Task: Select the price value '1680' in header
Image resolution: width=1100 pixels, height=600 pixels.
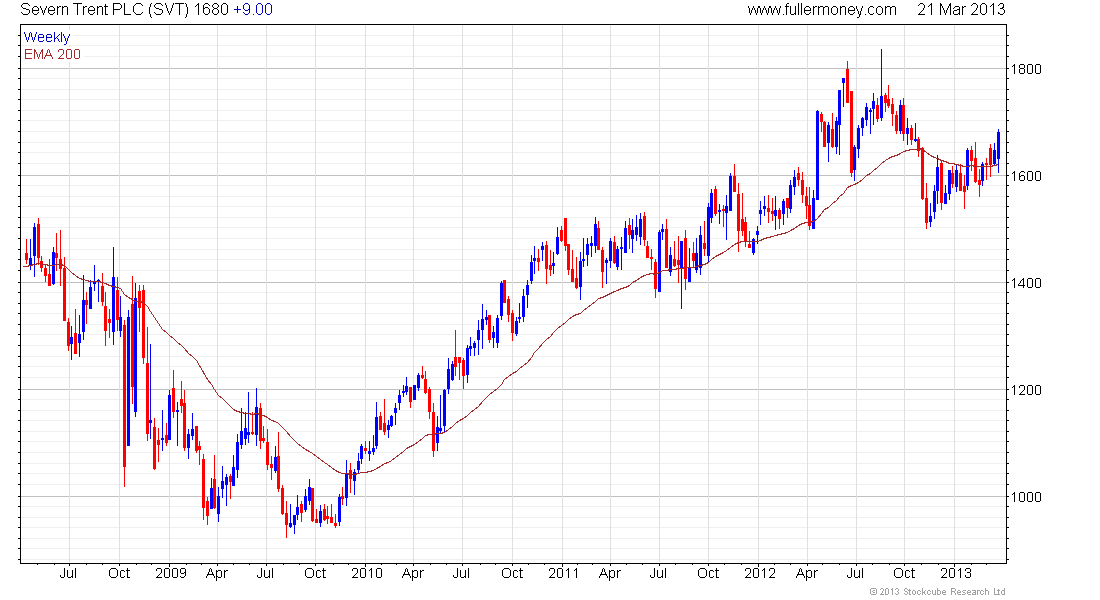Action: click(x=211, y=10)
